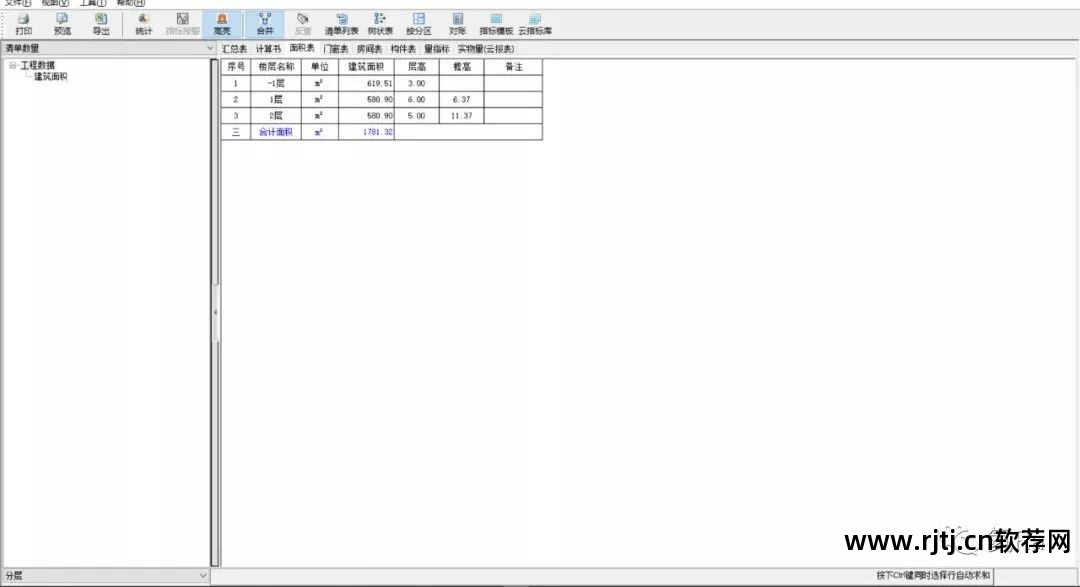The image size is (1080, 587).
Task: Click the 单位 column header
Action: 320,67
